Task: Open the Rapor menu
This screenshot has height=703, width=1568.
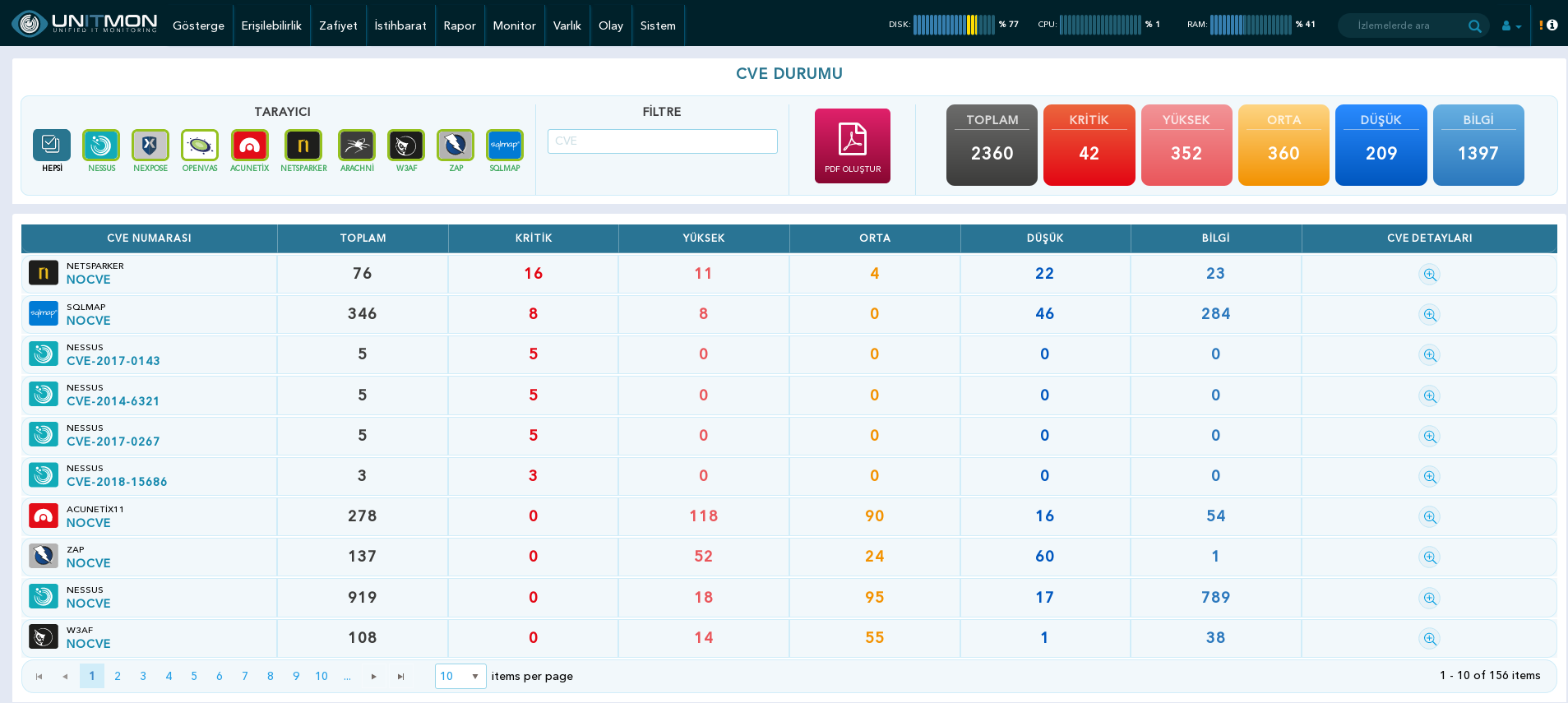Action: (460, 25)
